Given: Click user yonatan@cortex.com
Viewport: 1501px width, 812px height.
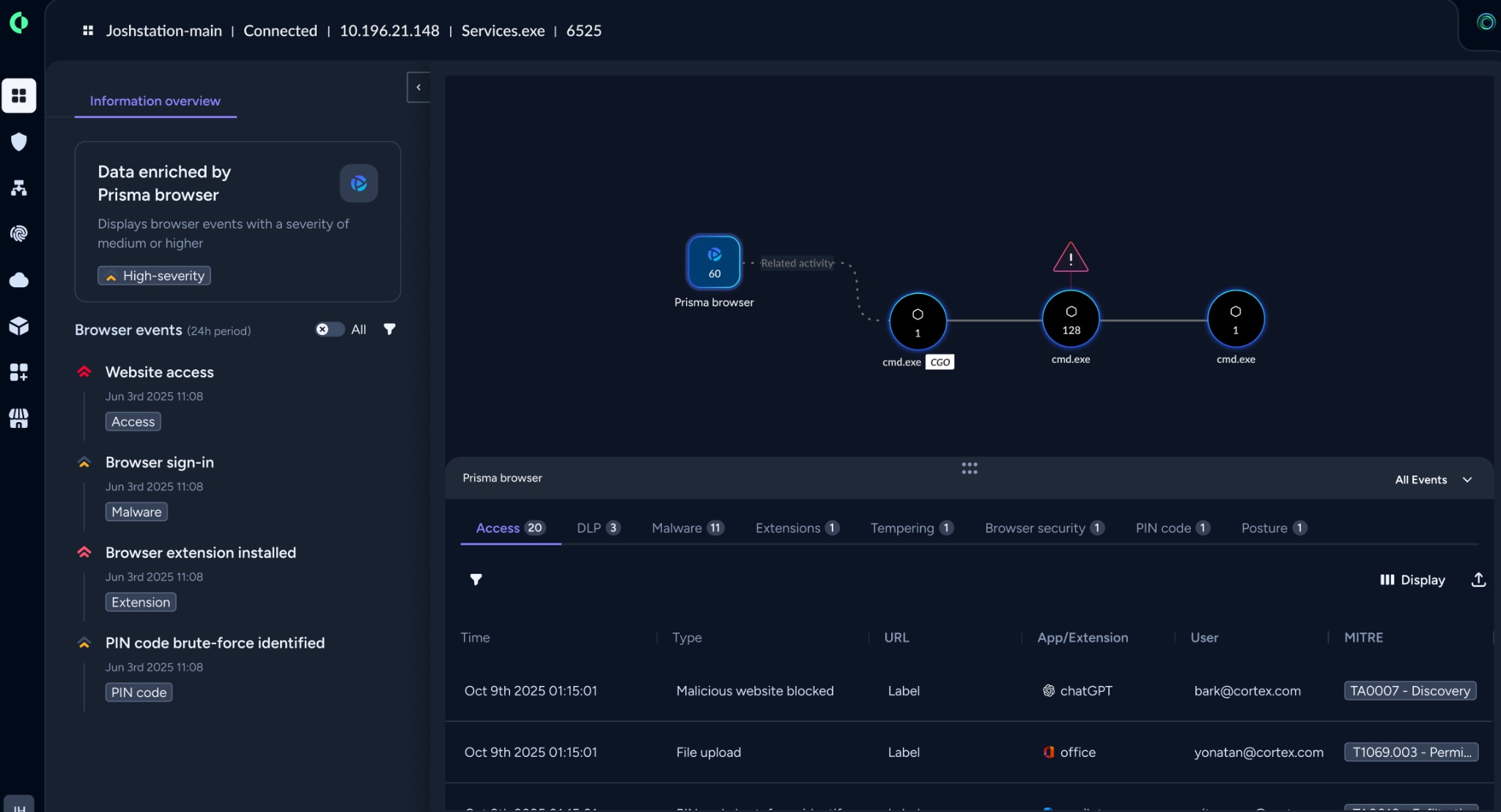Looking at the screenshot, I should click(x=1258, y=752).
